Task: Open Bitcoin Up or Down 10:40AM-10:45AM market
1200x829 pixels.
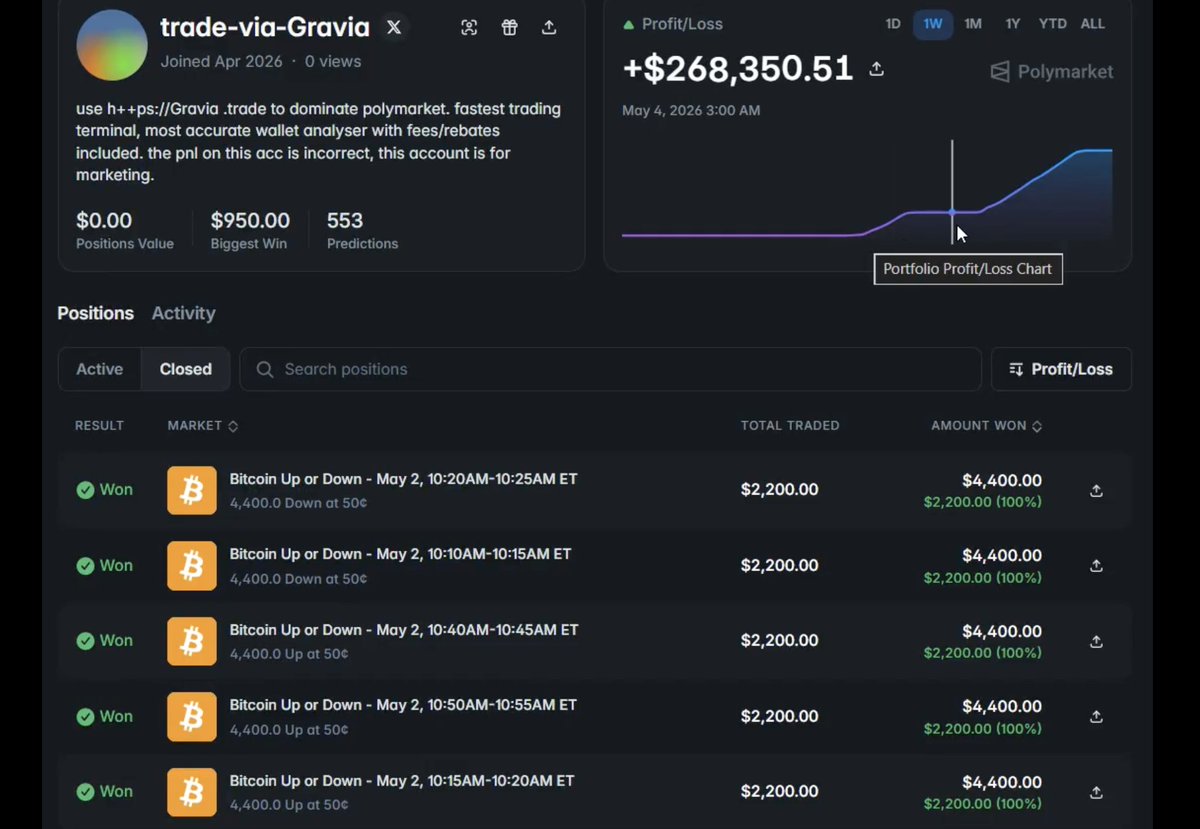Action: (404, 630)
